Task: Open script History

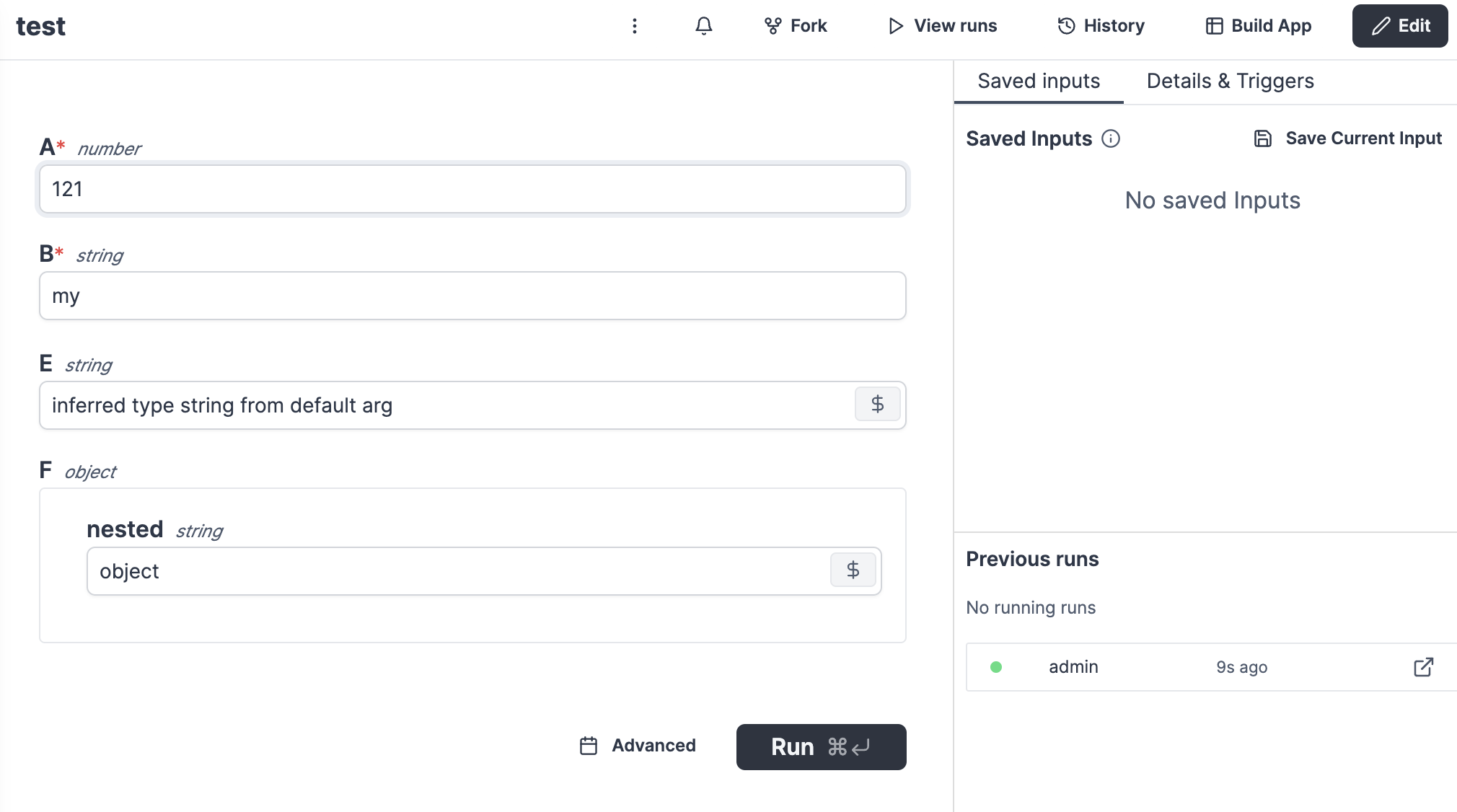Action: point(1101,26)
